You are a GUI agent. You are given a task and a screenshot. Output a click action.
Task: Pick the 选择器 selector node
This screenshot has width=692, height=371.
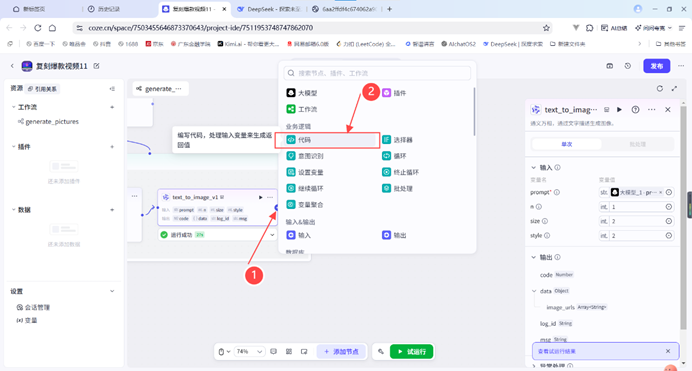[397, 140]
